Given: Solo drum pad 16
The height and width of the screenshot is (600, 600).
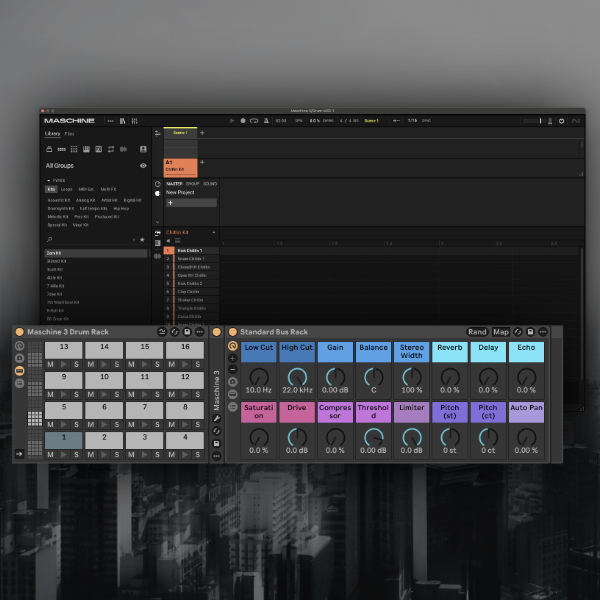Looking at the screenshot, I should pos(198,365).
